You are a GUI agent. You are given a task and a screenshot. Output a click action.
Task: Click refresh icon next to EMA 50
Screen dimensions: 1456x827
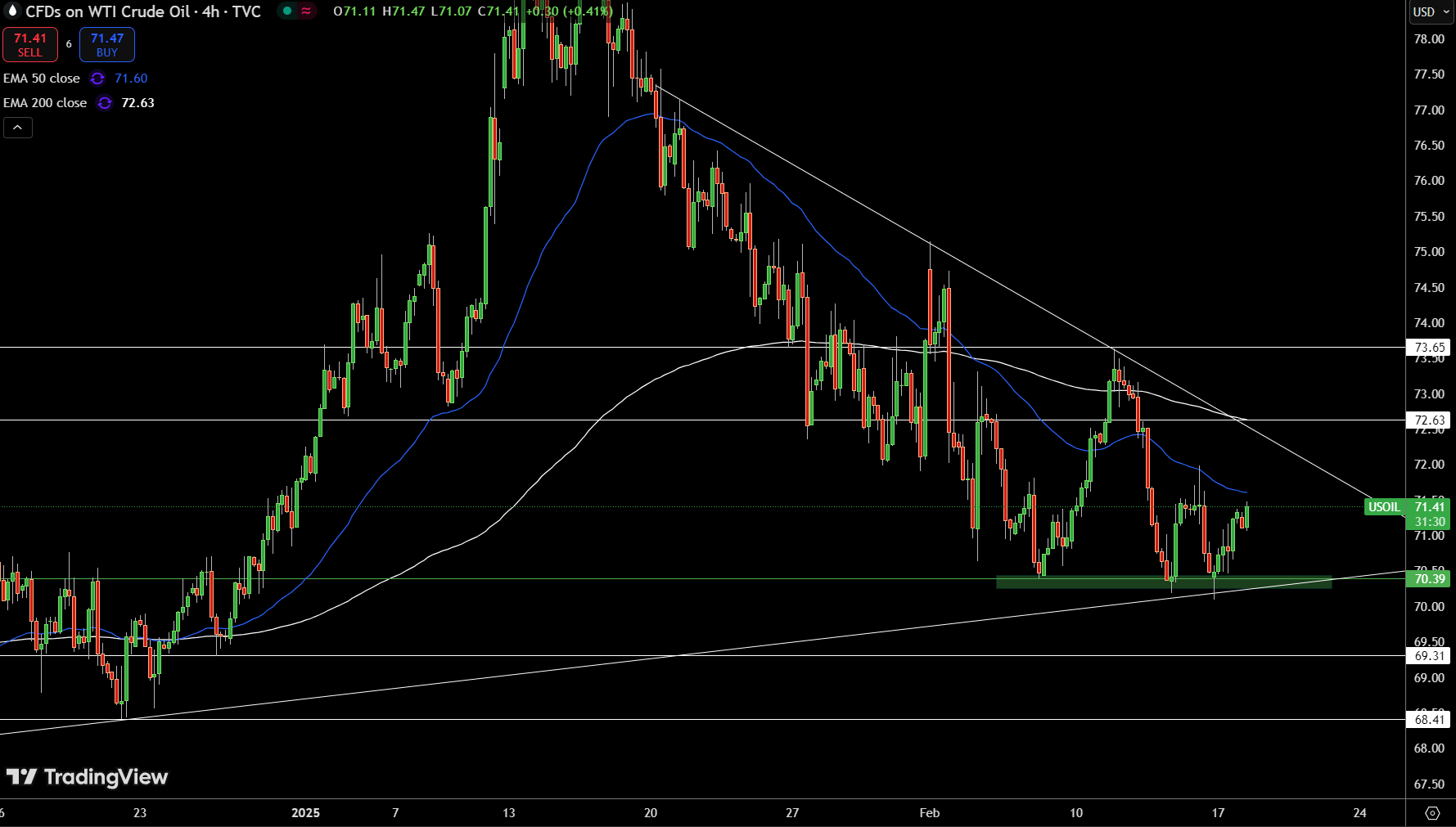[97, 79]
